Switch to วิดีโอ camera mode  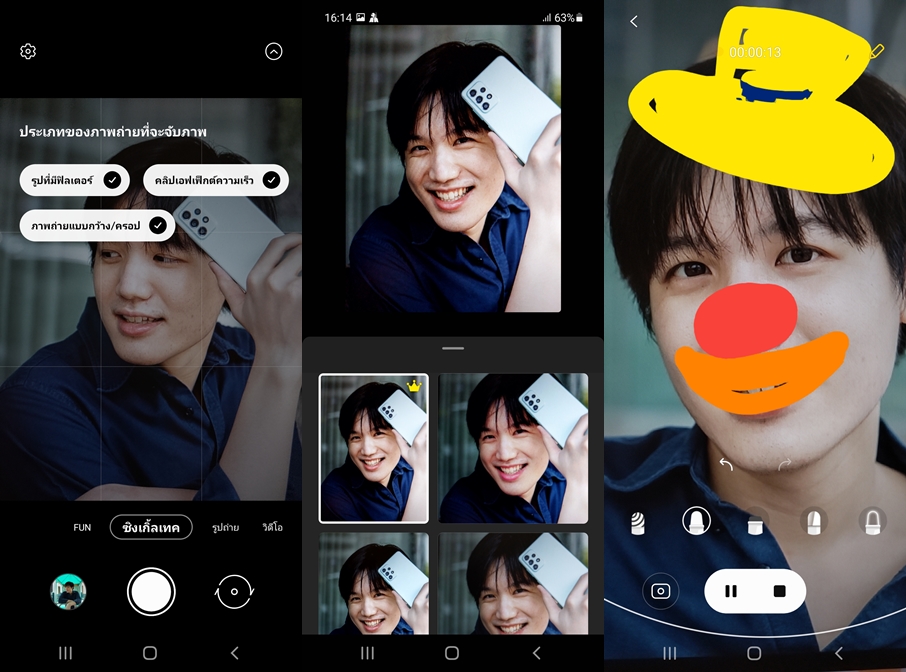click(272, 527)
